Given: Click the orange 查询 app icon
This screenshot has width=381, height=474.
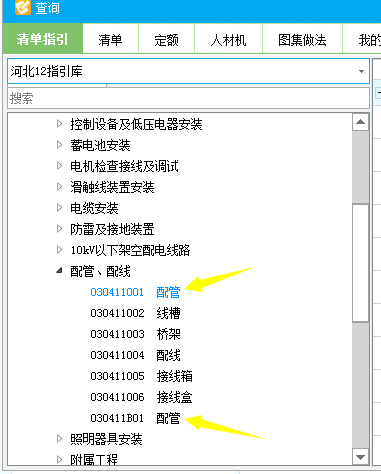Looking at the screenshot, I should point(23,7).
